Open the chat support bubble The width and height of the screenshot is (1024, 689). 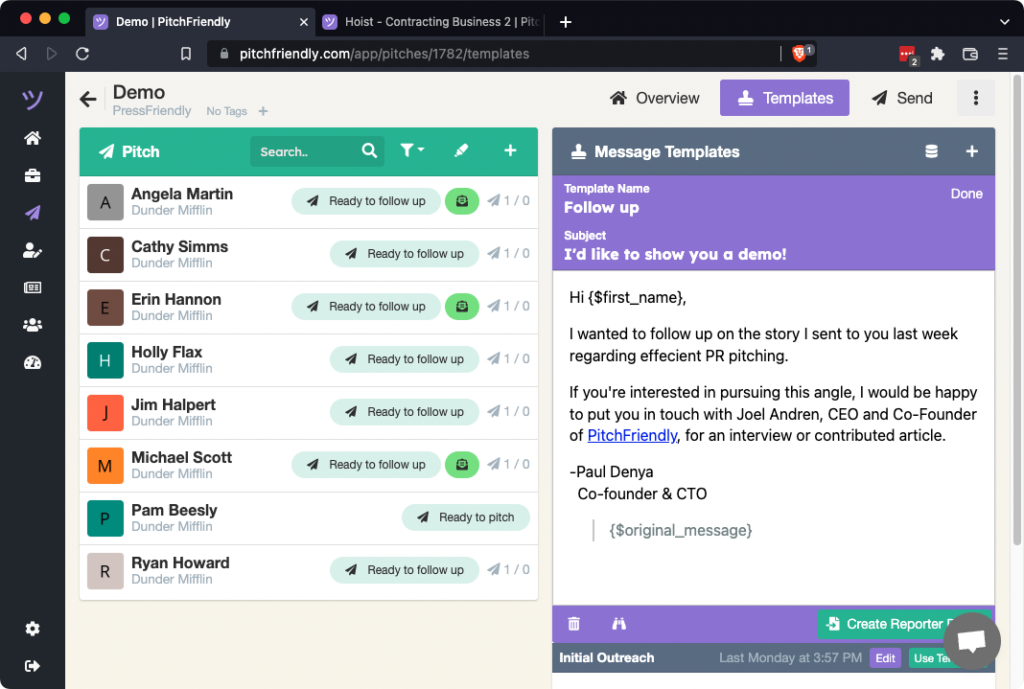tap(971, 642)
